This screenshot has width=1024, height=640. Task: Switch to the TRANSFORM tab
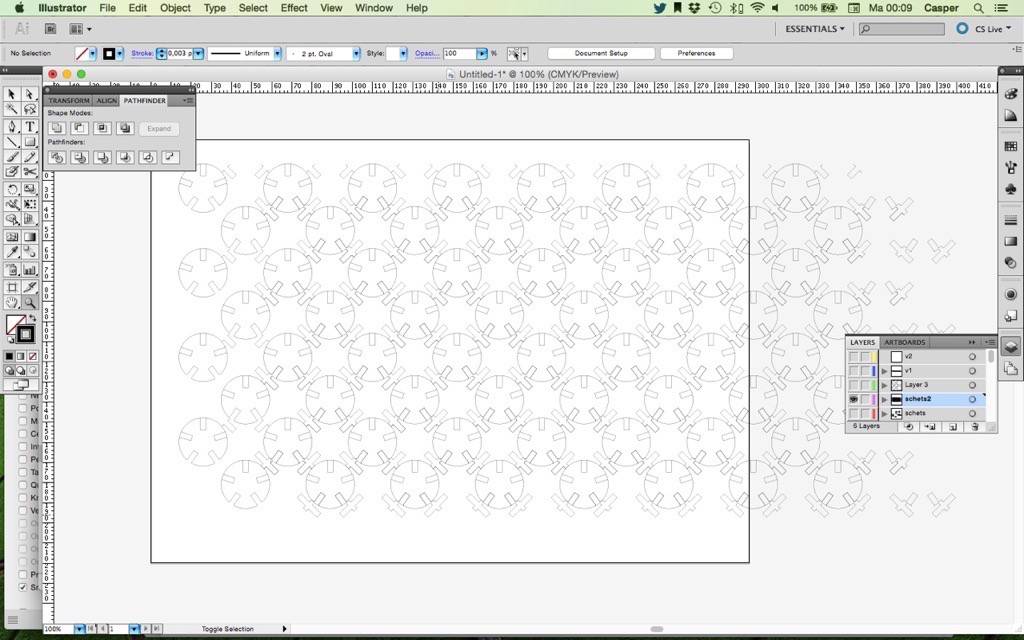tap(69, 101)
